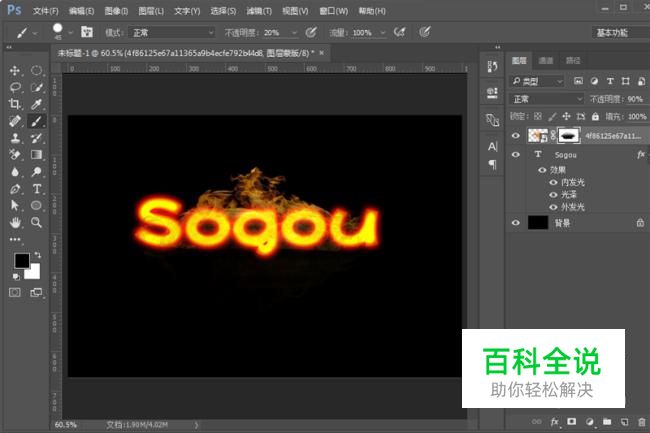
Task: Hide the Sogou text layer
Action: [516, 155]
